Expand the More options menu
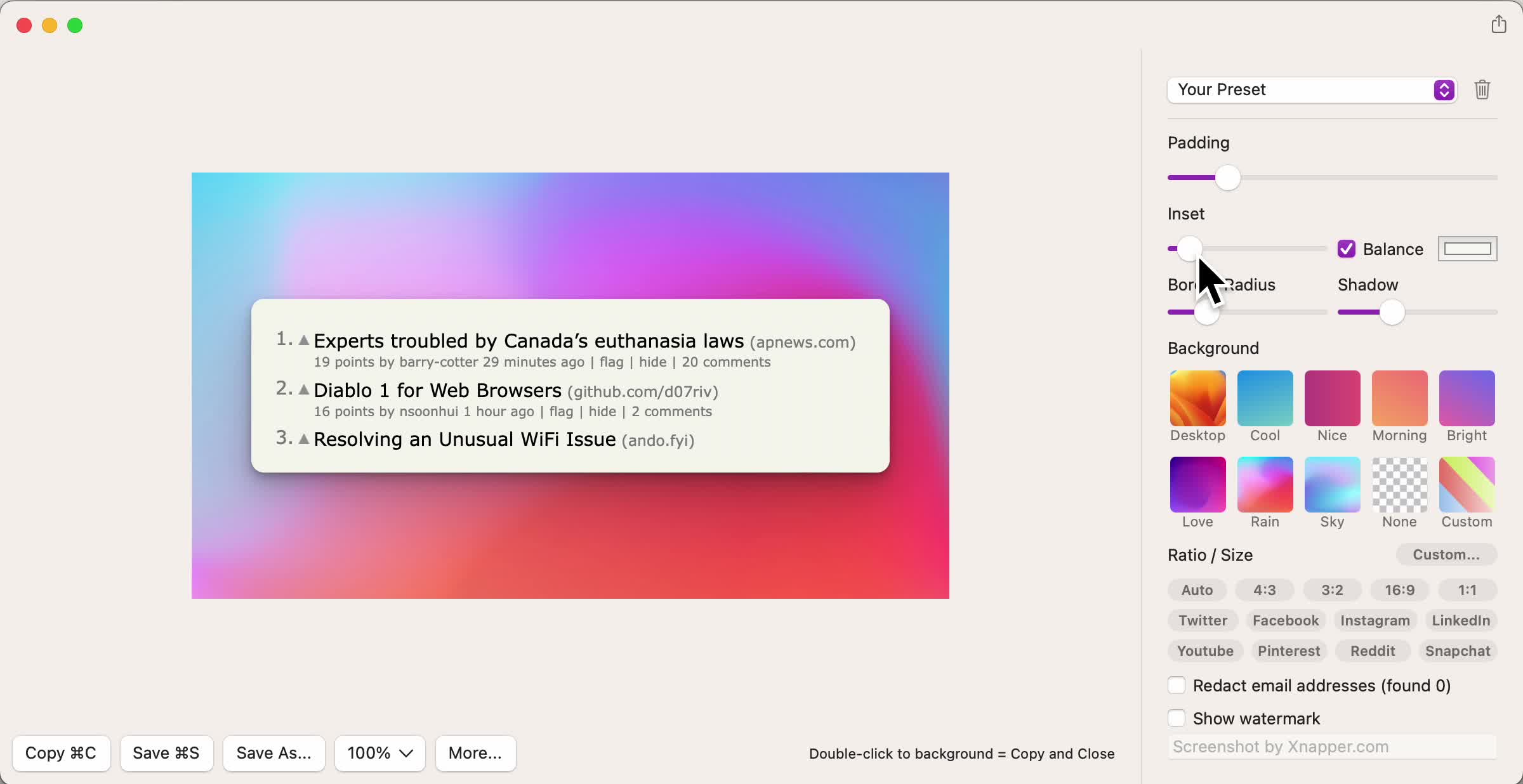The width and height of the screenshot is (1523, 784). point(475,753)
